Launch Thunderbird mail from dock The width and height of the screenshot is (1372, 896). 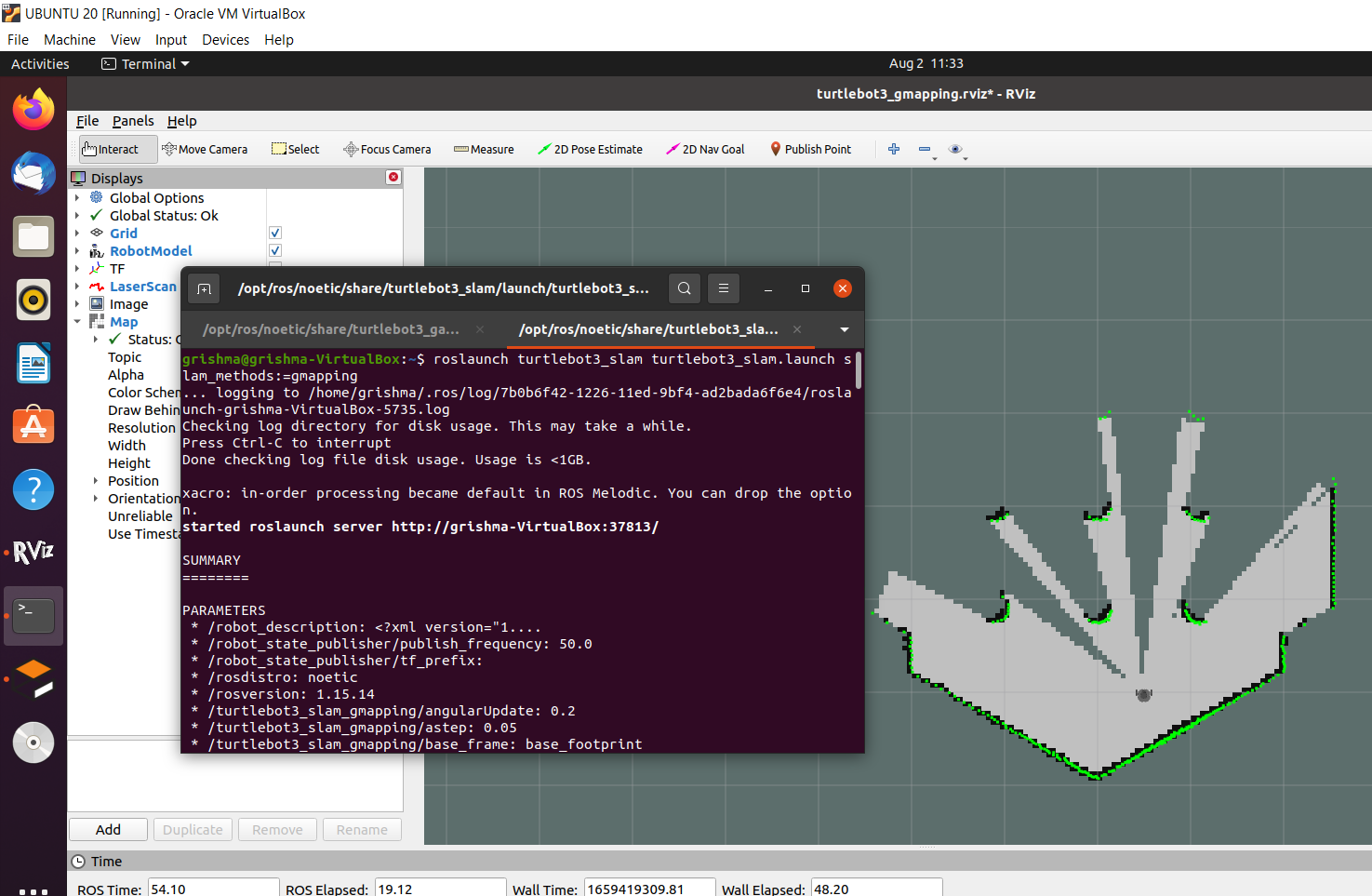coord(33,173)
